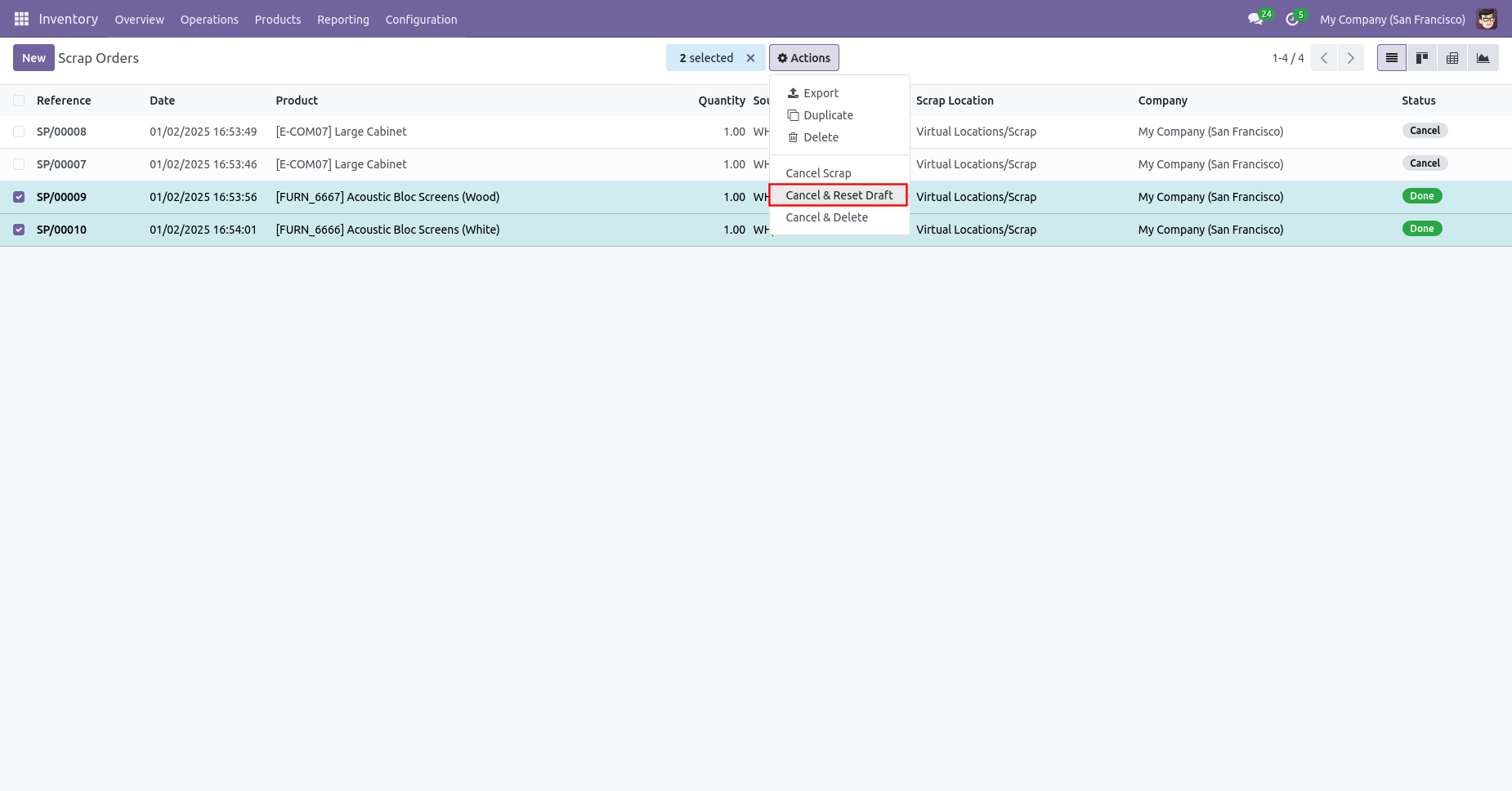The height and width of the screenshot is (791, 1512).
Task: Switch to pivot view icon
Action: click(1452, 58)
